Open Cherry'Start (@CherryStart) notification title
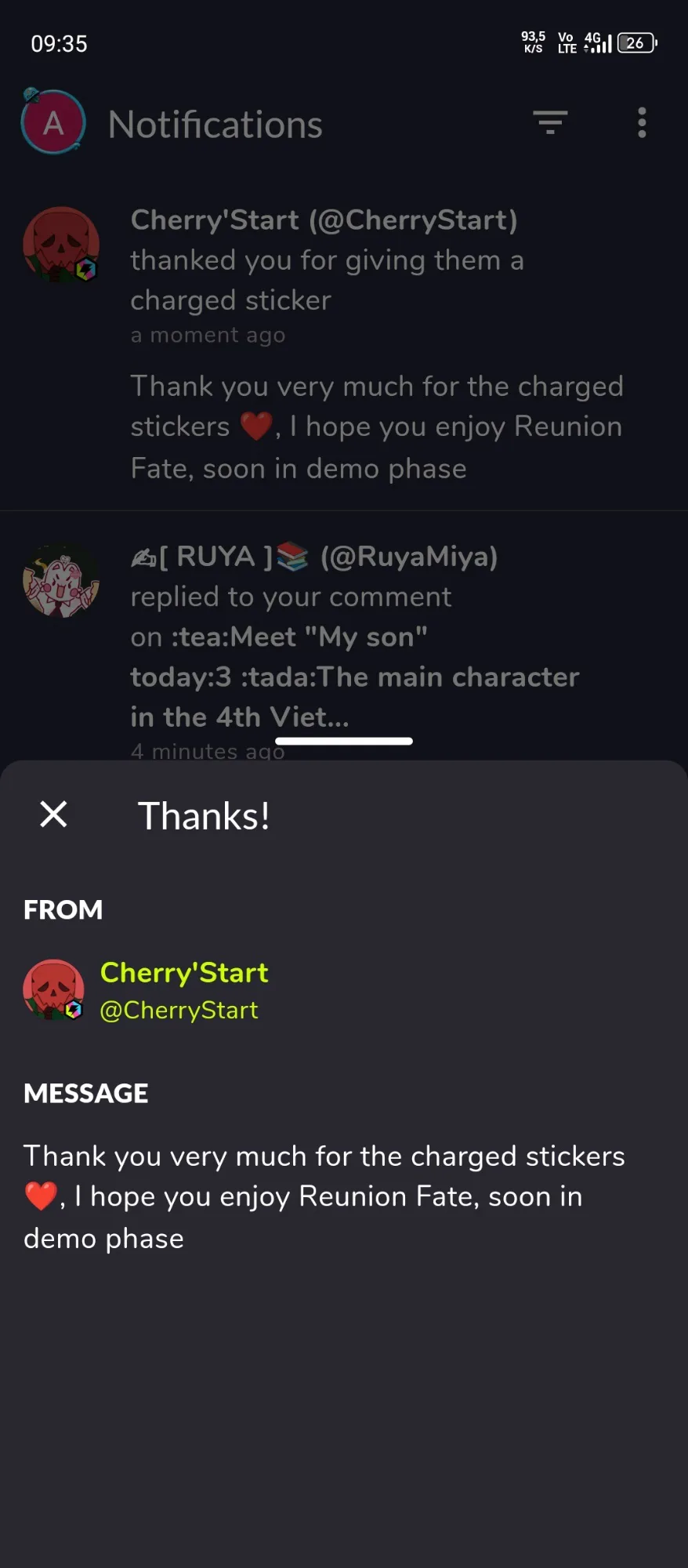Image resolution: width=688 pixels, height=1568 pixels. coord(324,220)
